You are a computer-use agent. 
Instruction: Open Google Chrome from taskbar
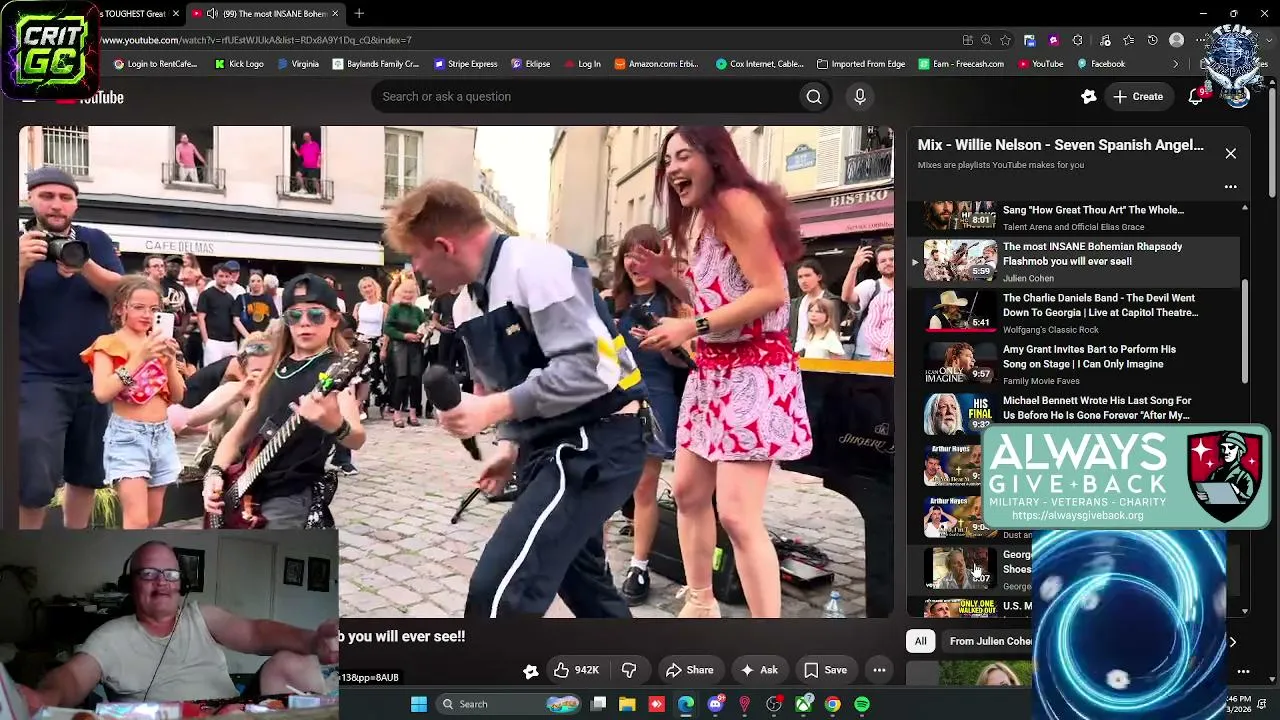[832, 704]
